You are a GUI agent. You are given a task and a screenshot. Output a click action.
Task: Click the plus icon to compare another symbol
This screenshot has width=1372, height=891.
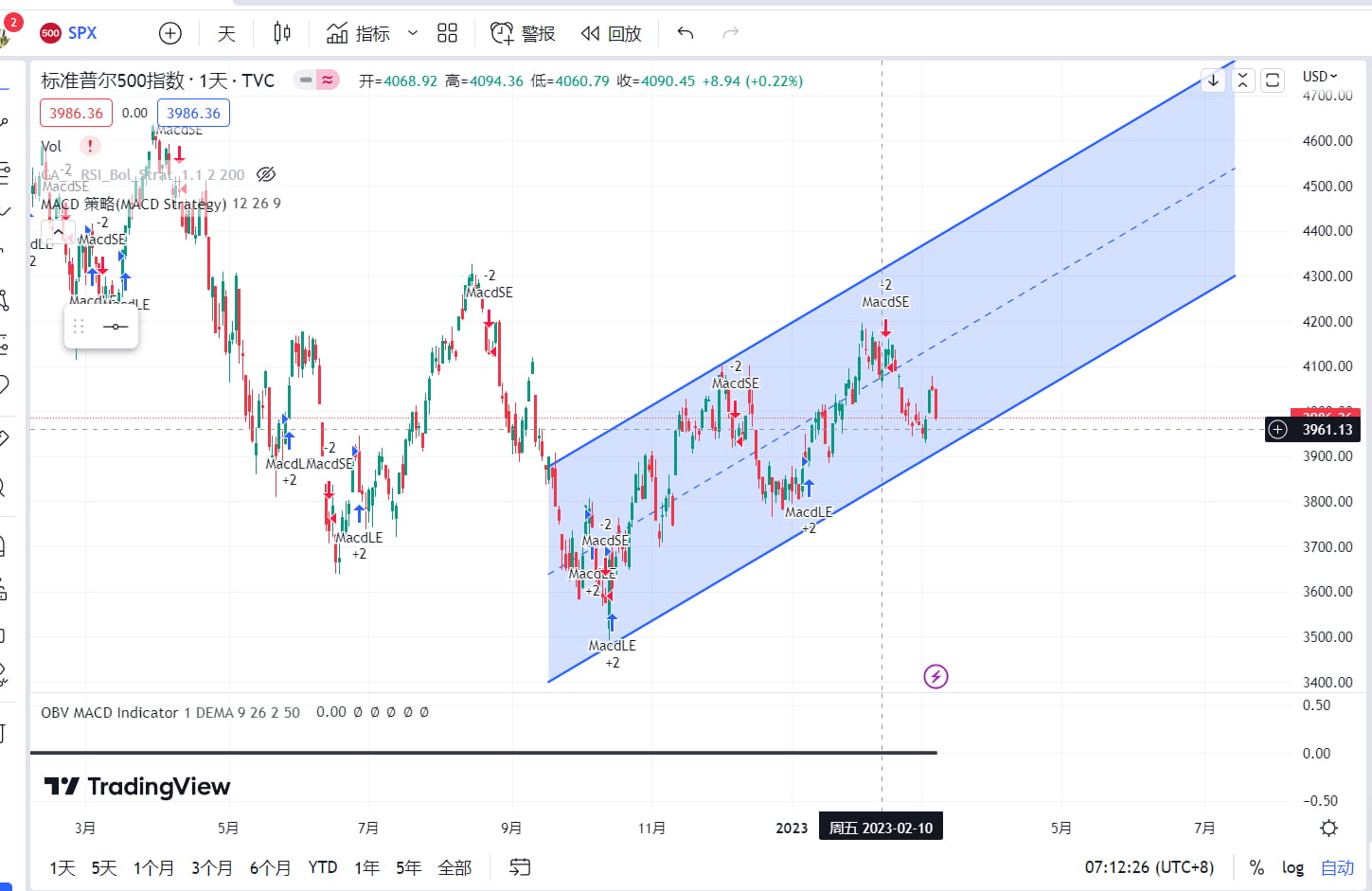pyautogui.click(x=170, y=32)
